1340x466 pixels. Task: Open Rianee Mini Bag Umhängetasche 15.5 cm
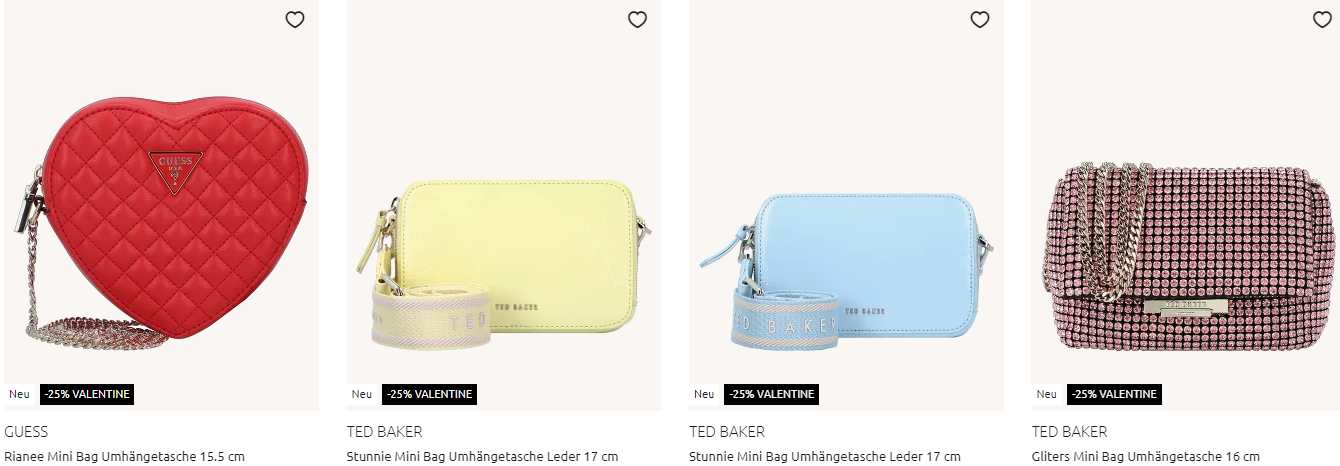coord(124,457)
